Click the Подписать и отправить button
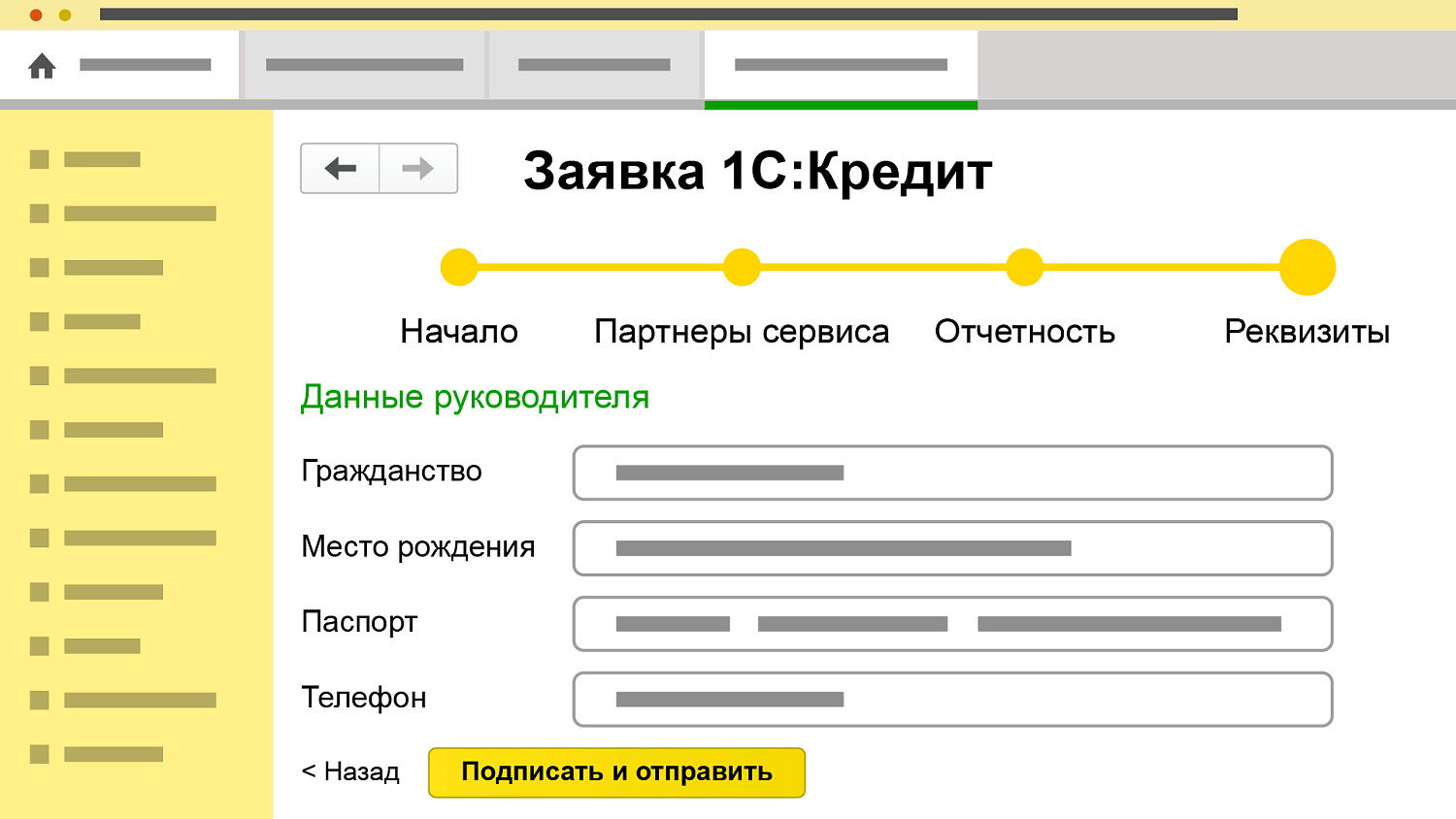This screenshot has width=1456, height=819. 616,772
